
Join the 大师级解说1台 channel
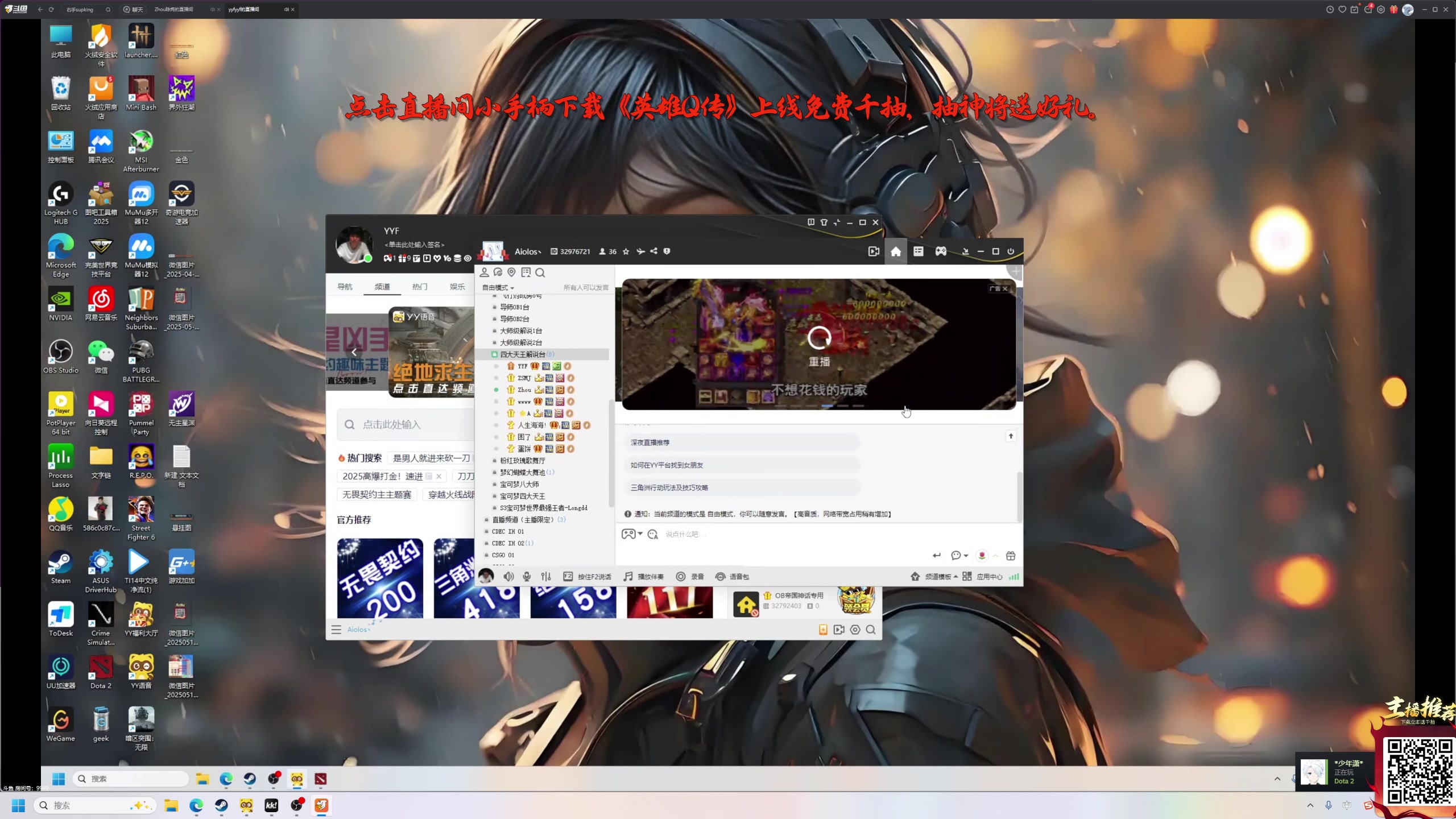tap(520, 331)
